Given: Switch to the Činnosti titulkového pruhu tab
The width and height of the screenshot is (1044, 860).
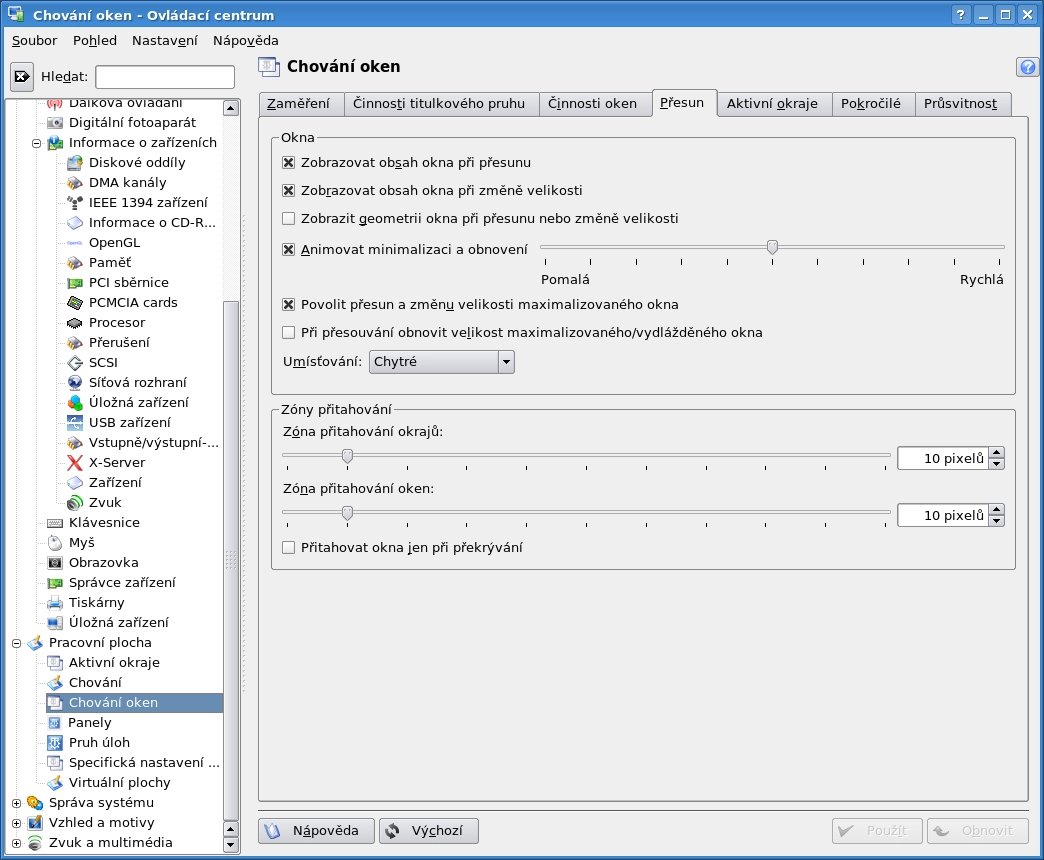Looking at the screenshot, I should (439, 104).
